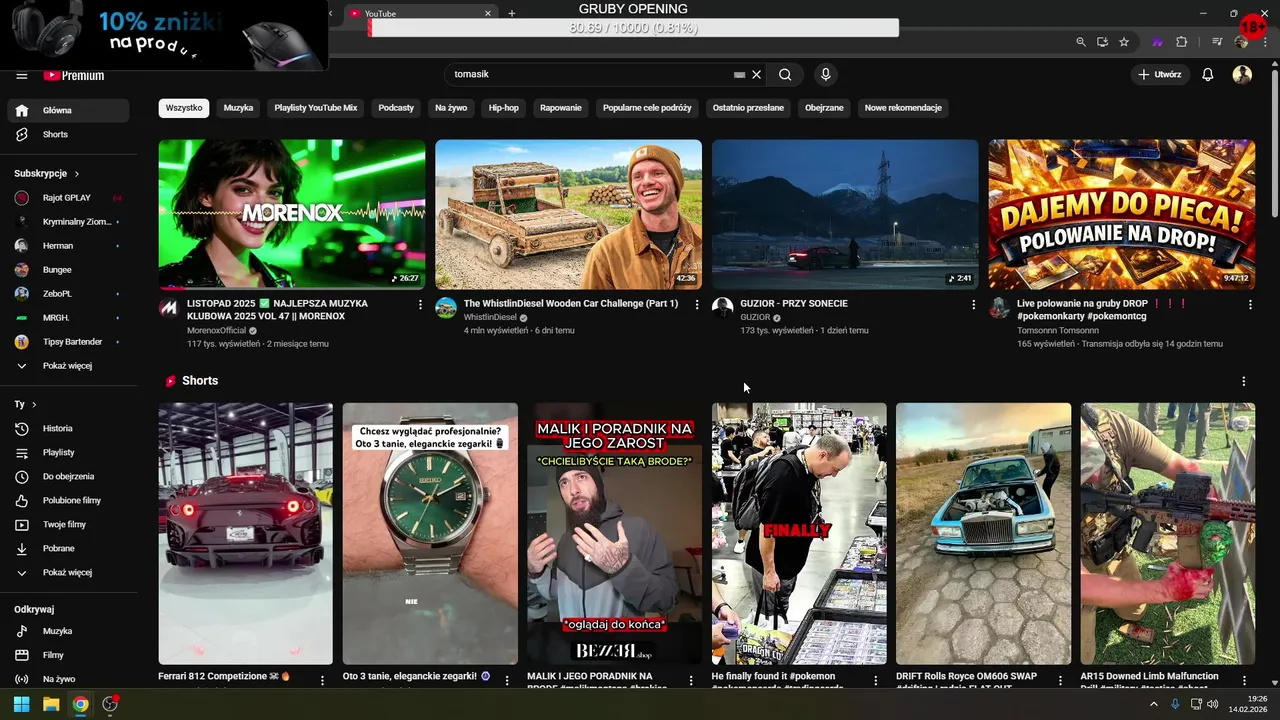Open Polubione filmy in the sidebar

(x=68, y=501)
